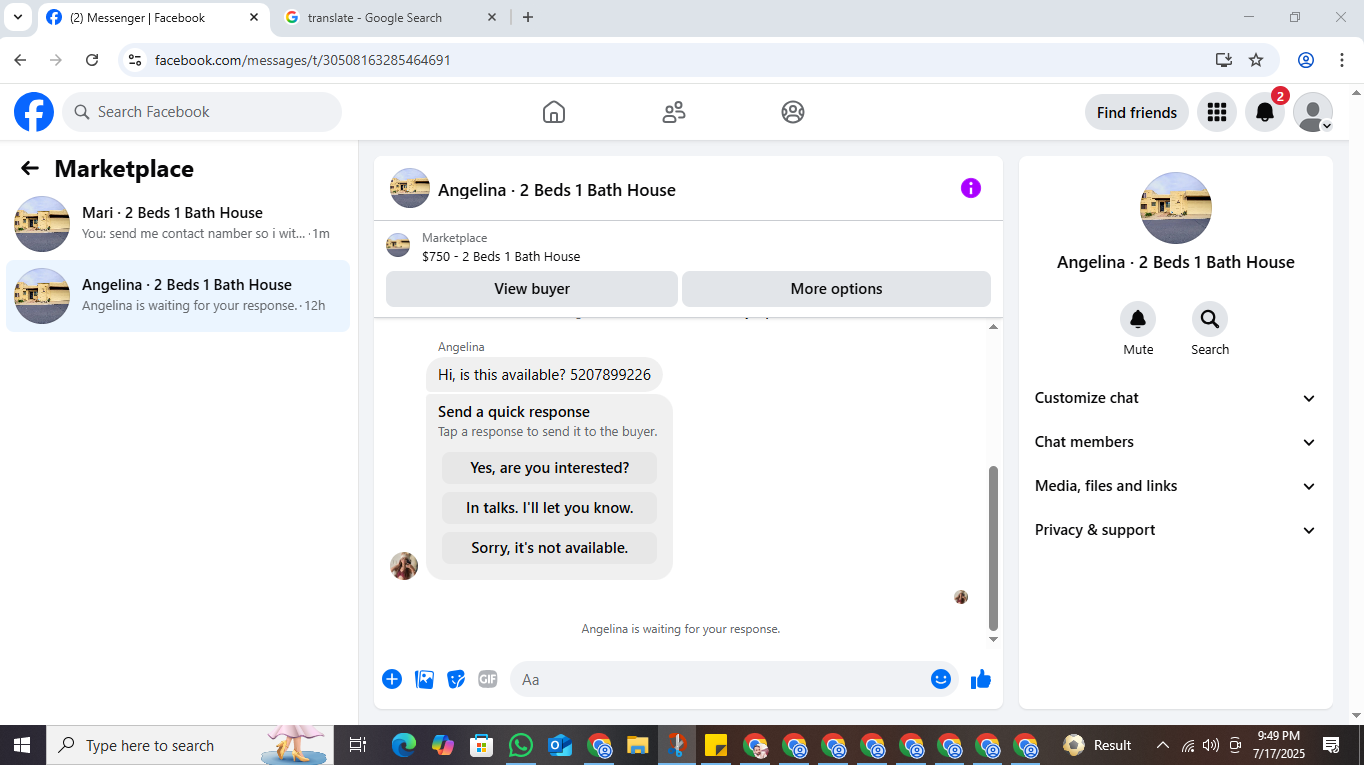The height and width of the screenshot is (765, 1364).
Task: Mute the Angelina conversation
Action: coord(1138,319)
